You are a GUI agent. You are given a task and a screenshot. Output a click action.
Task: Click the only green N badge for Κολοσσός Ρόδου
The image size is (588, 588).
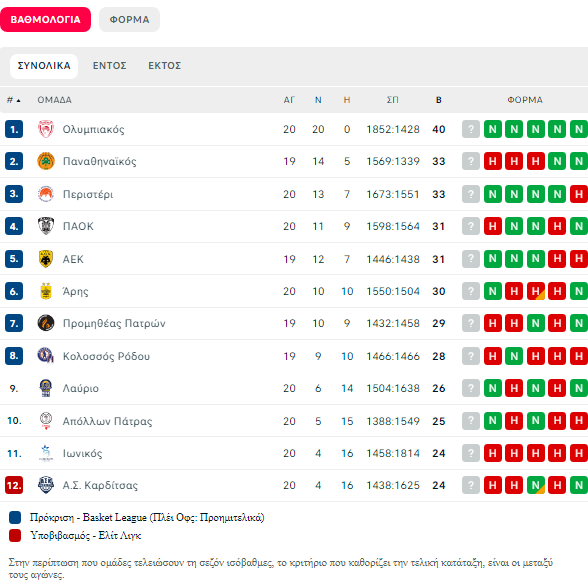514,356
